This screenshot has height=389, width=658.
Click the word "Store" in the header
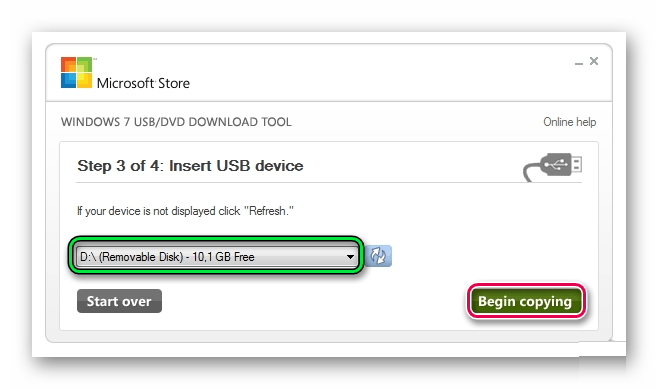point(174,83)
